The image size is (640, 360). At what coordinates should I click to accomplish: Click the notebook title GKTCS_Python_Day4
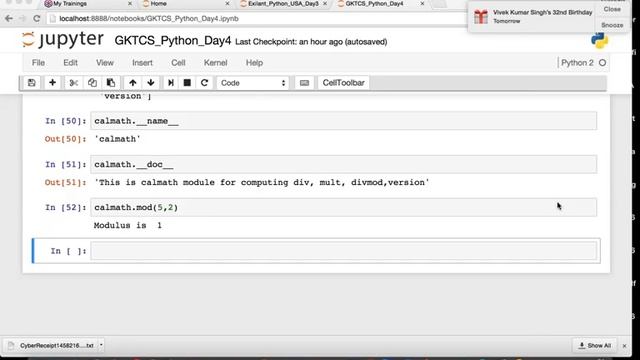(x=173, y=41)
